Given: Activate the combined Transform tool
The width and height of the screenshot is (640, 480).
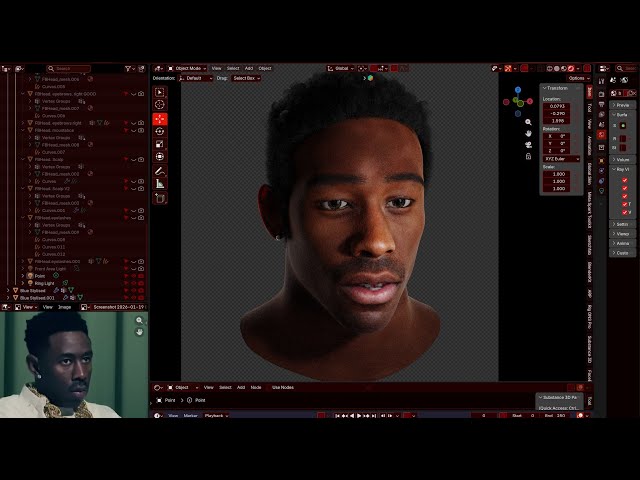Looking at the screenshot, I should point(160,157).
